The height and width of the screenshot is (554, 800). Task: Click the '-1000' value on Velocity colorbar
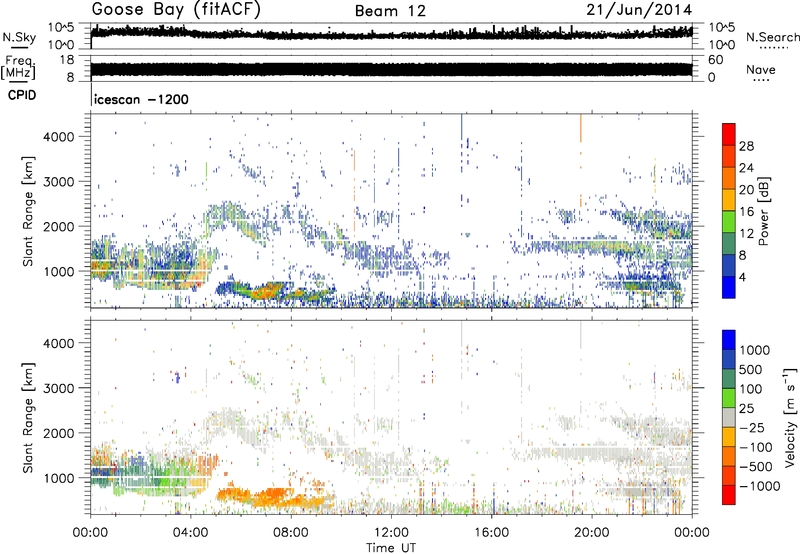click(759, 486)
